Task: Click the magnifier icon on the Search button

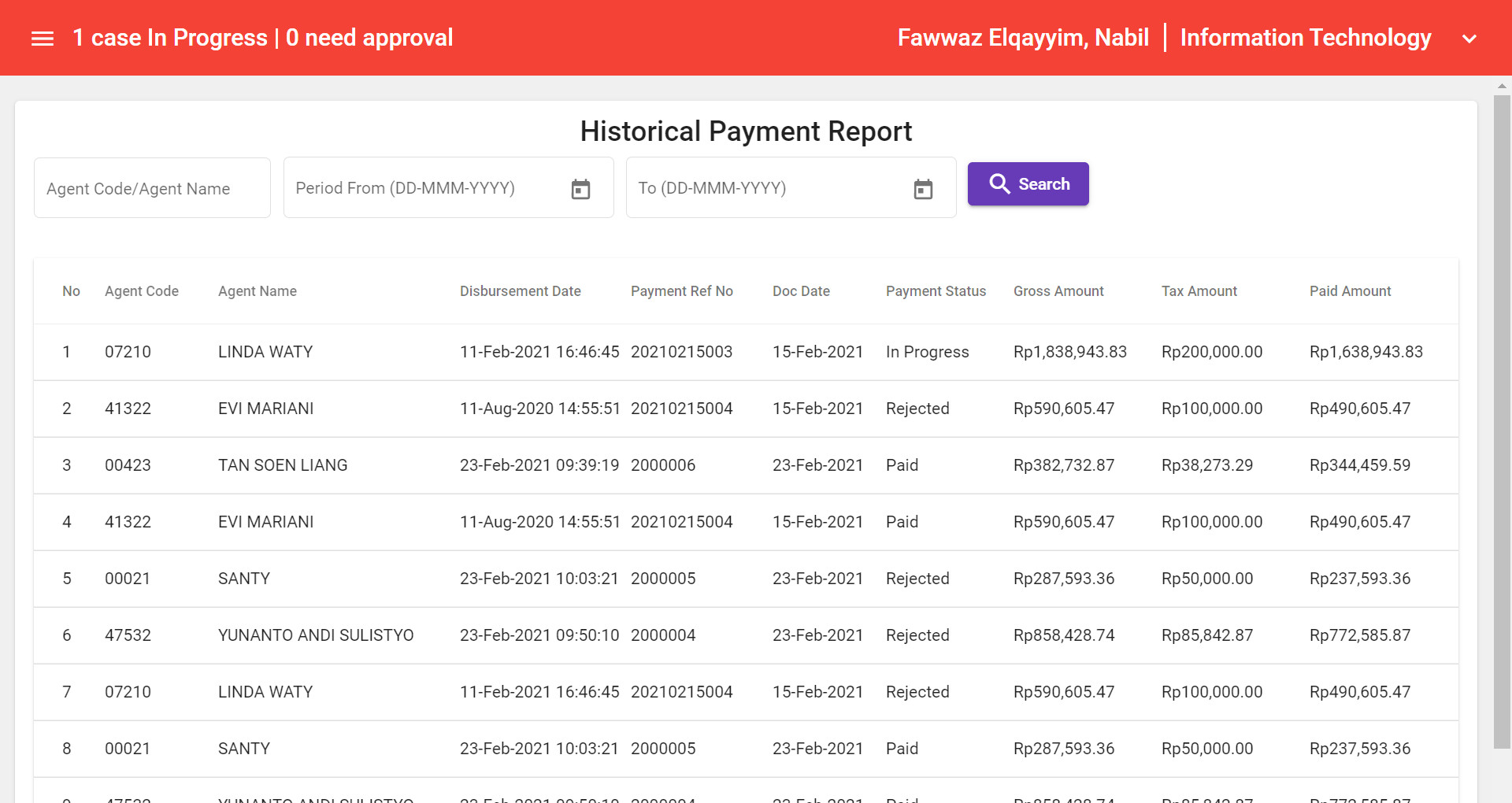Action: click(1000, 183)
